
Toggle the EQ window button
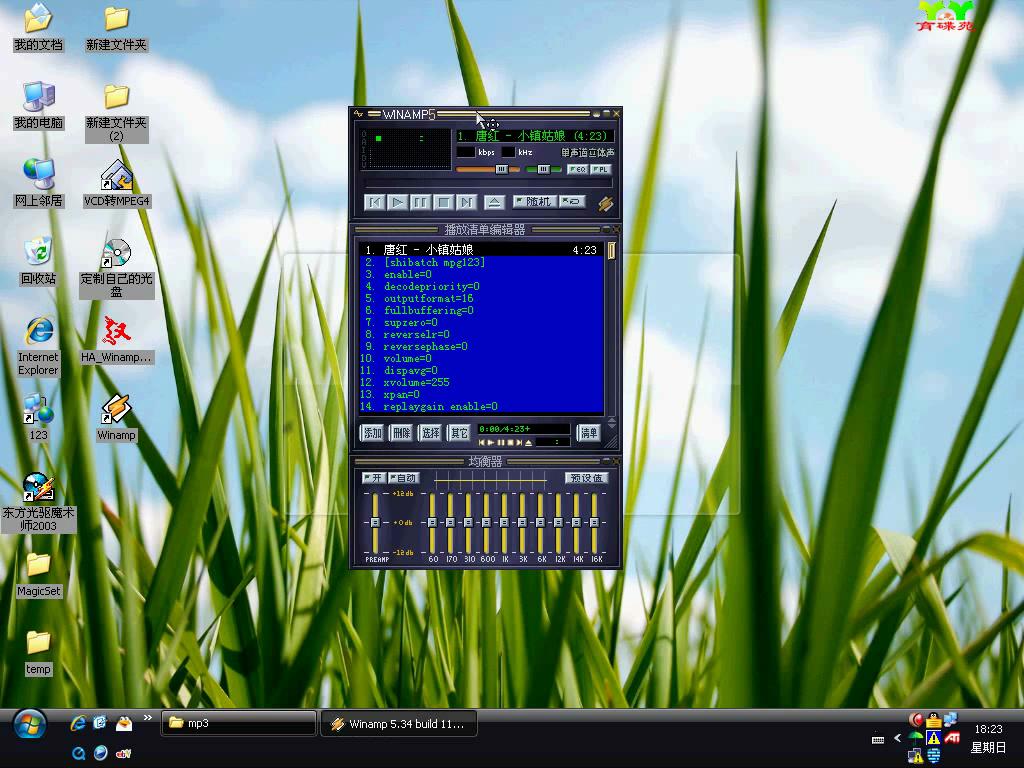(x=577, y=169)
